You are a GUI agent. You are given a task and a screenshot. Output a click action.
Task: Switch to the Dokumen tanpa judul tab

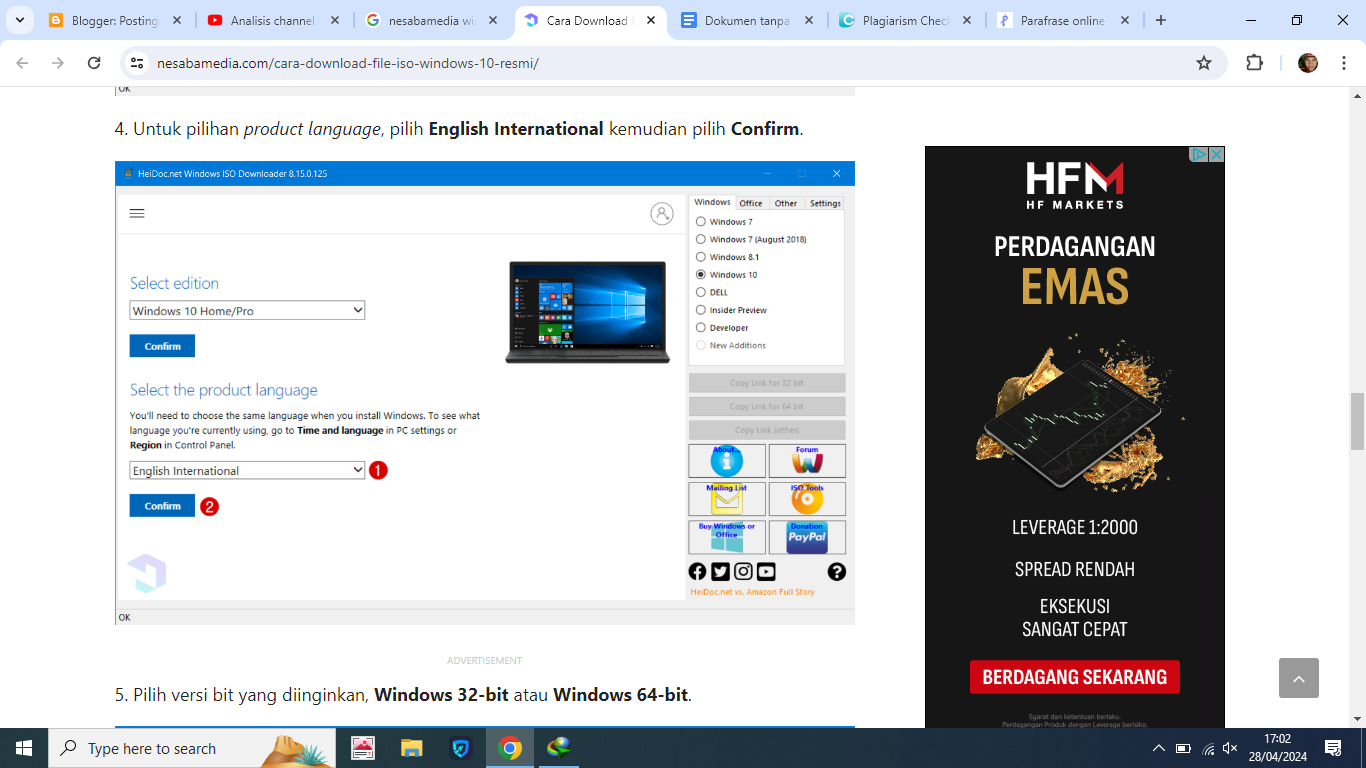click(746, 20)
